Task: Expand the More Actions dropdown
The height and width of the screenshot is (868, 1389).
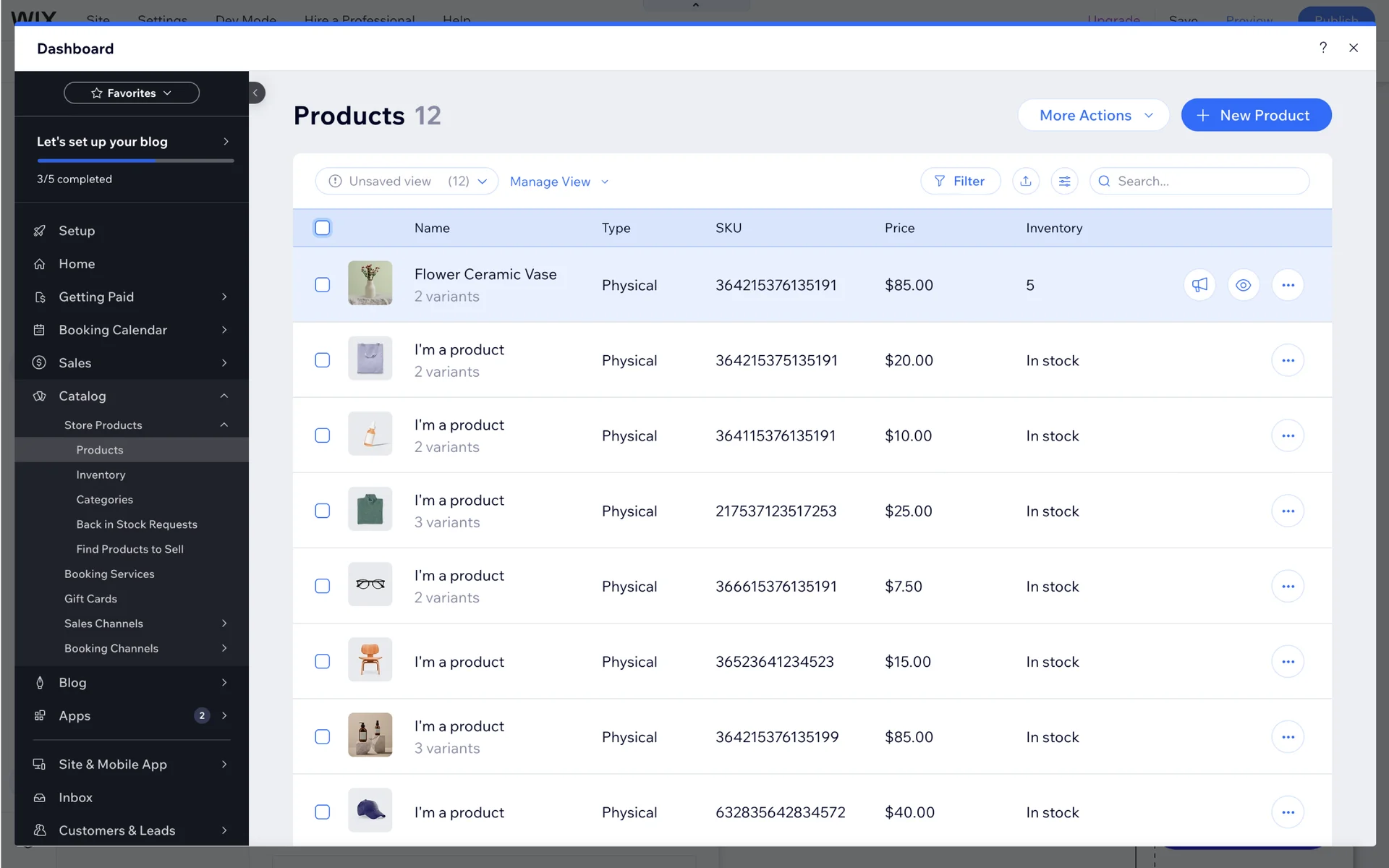Action: click(x=1093, y=115)
